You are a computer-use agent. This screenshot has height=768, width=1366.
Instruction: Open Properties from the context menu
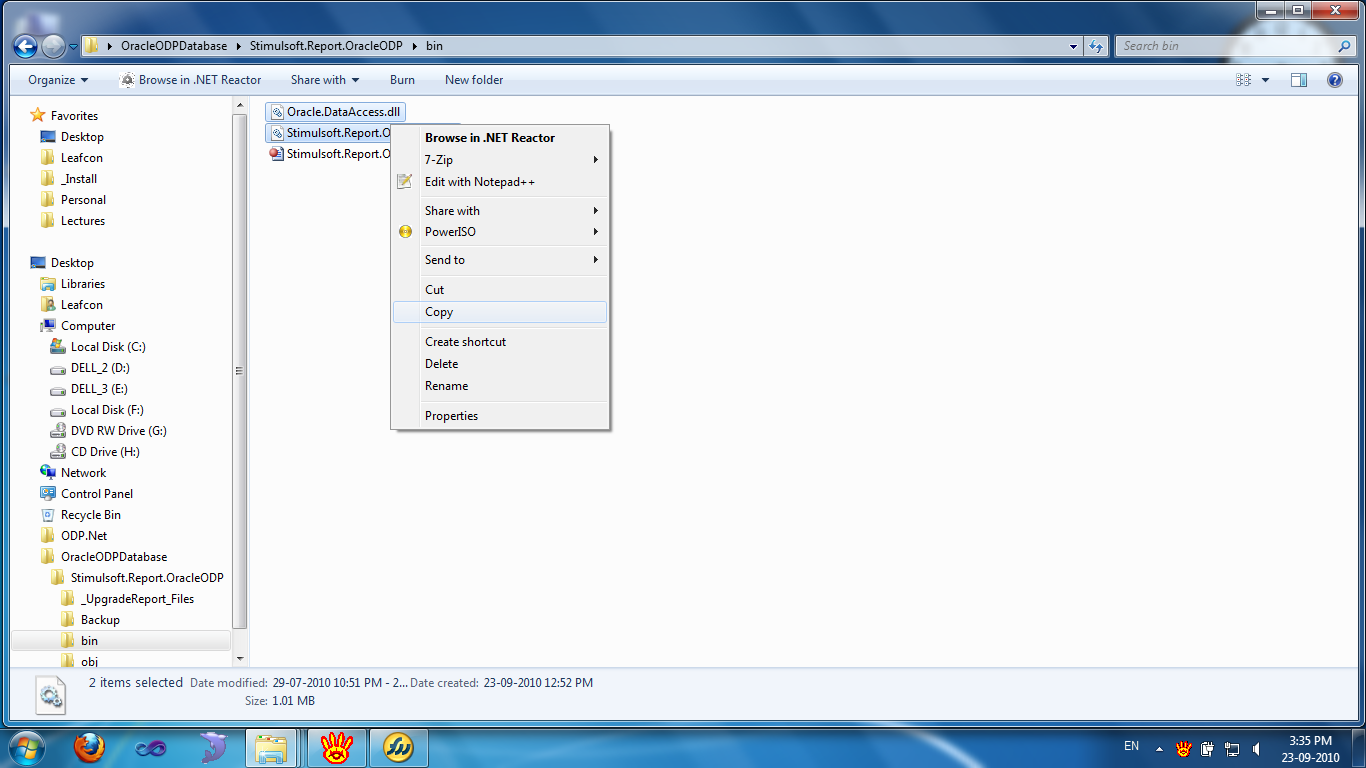(x=500, y=416)
